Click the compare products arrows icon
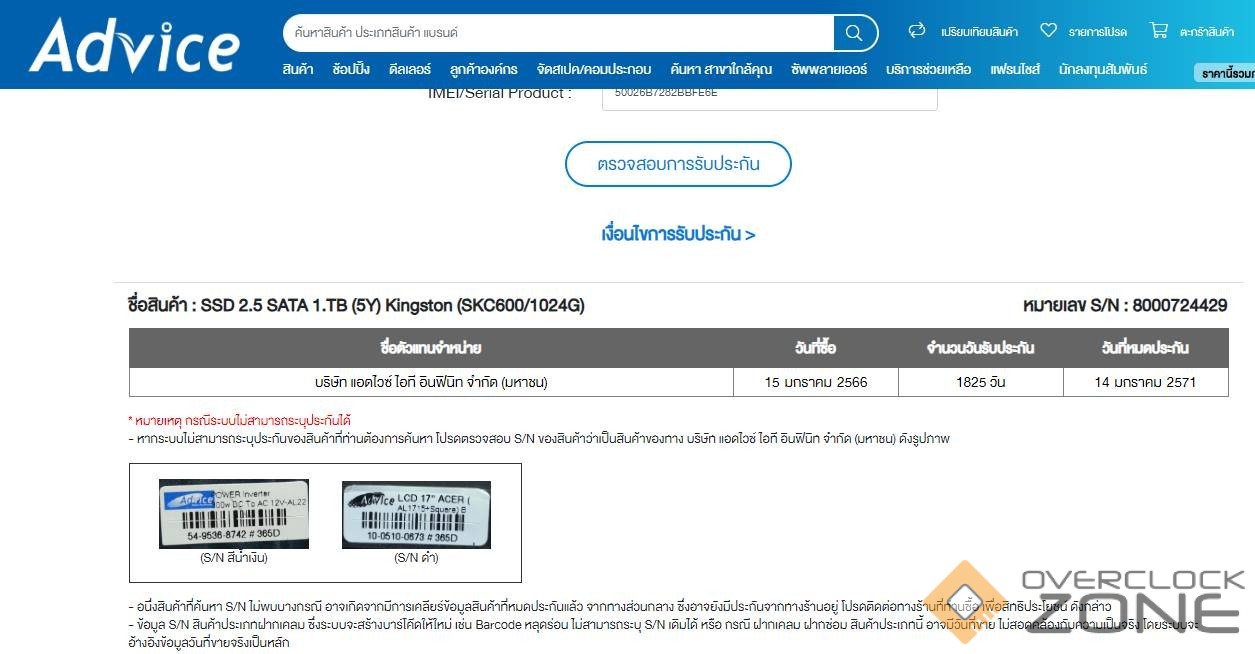 (x=917, y=31)
